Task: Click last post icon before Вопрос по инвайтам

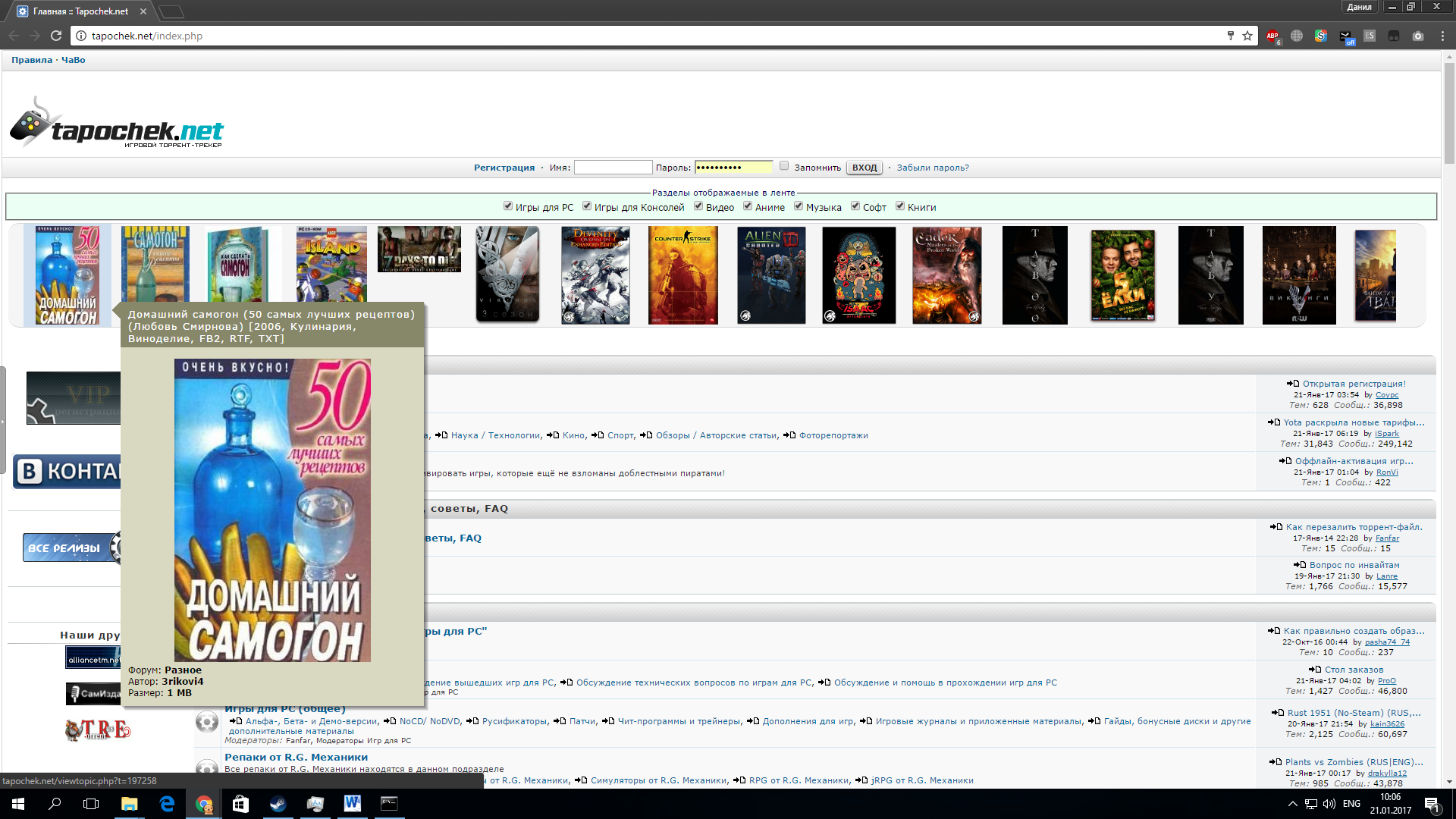Action: click(x=1300, y=565)
